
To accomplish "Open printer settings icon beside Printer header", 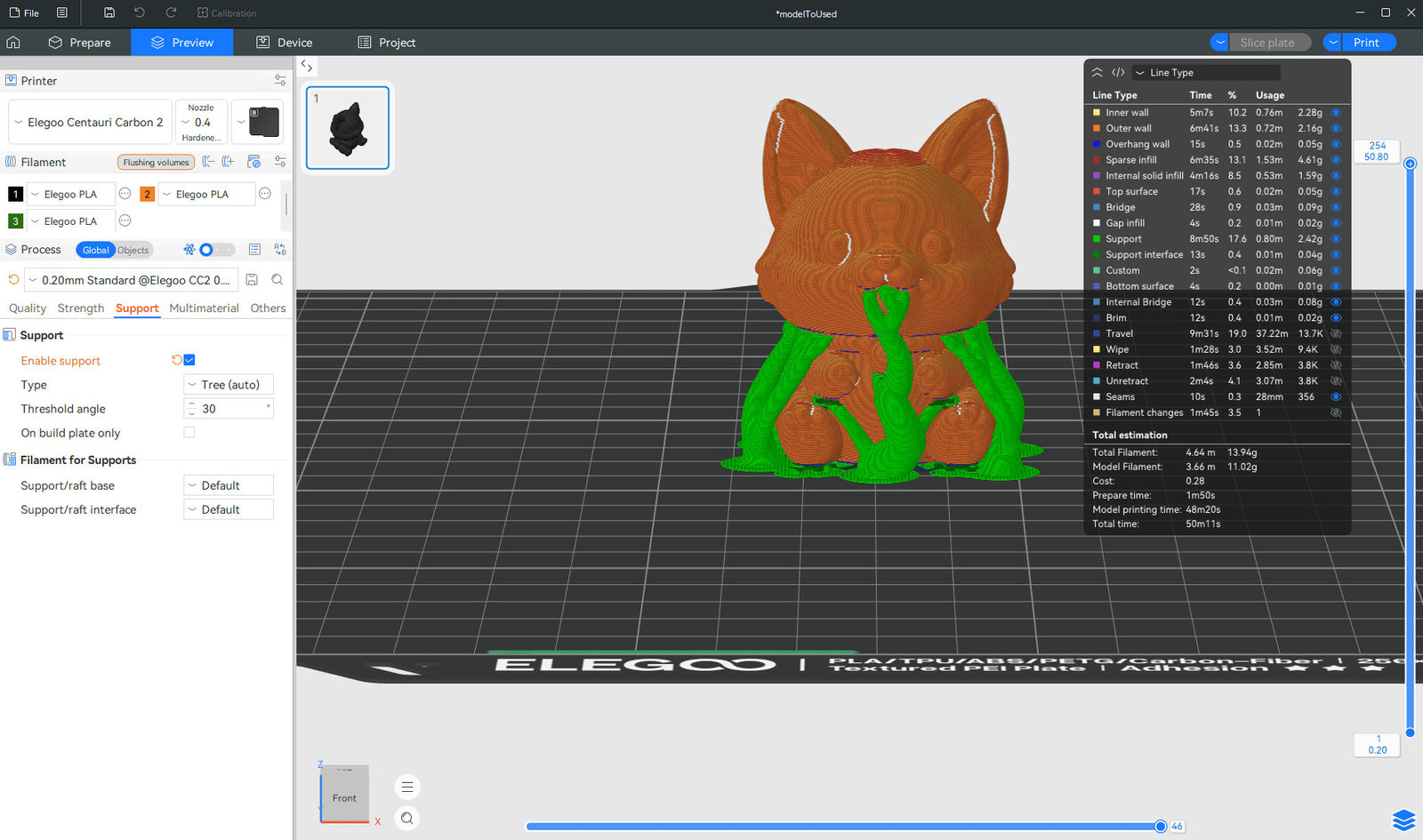I will tap(280, 80).
